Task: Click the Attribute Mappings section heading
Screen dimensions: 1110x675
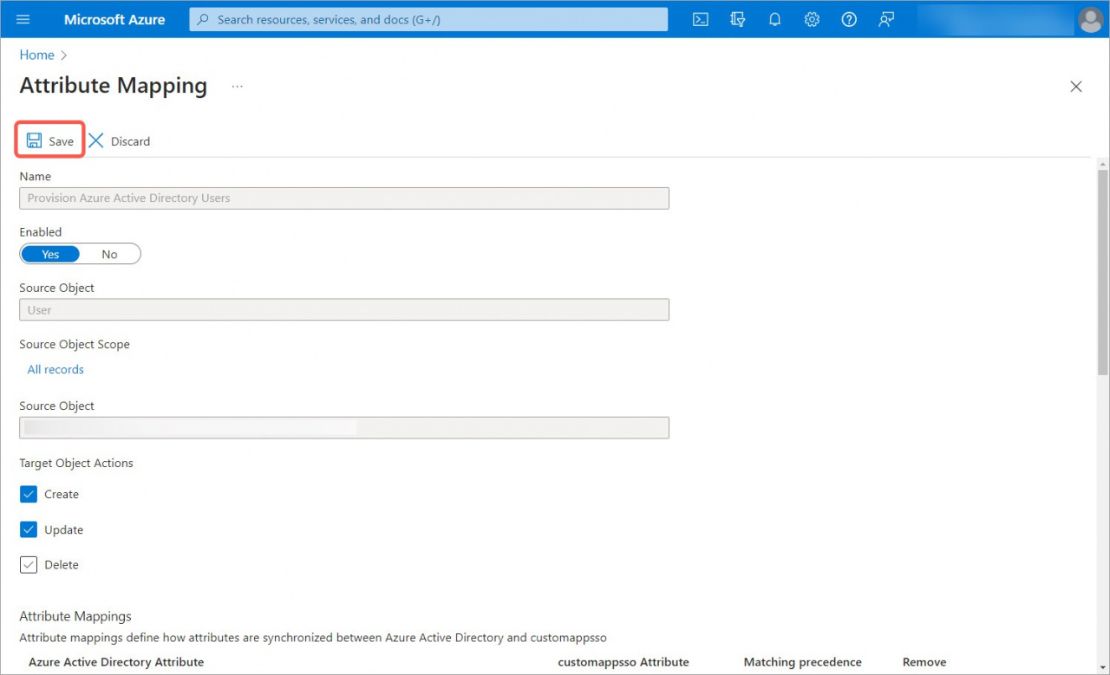Action: pos(75,616)
